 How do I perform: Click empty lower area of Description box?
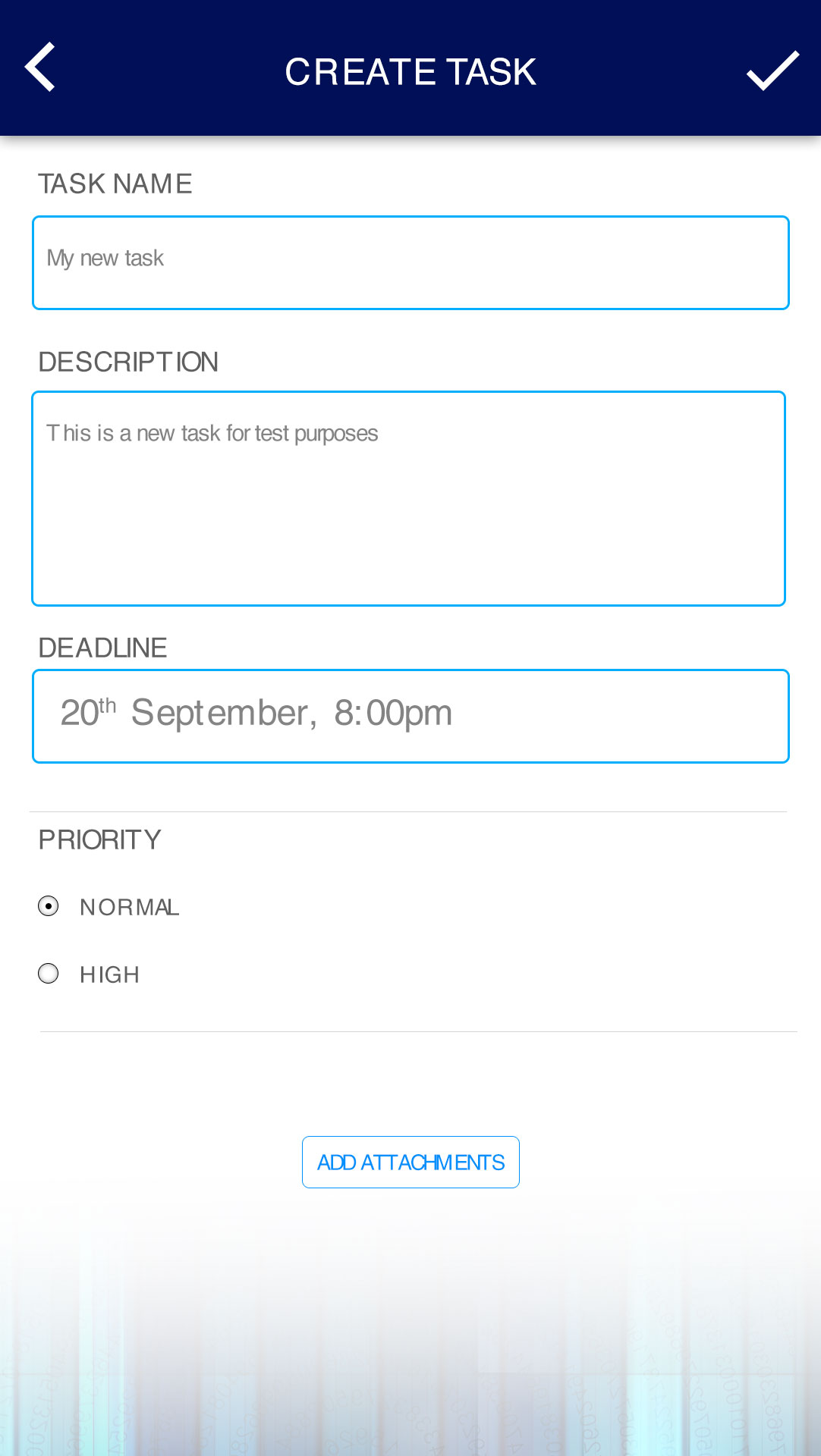408,538
